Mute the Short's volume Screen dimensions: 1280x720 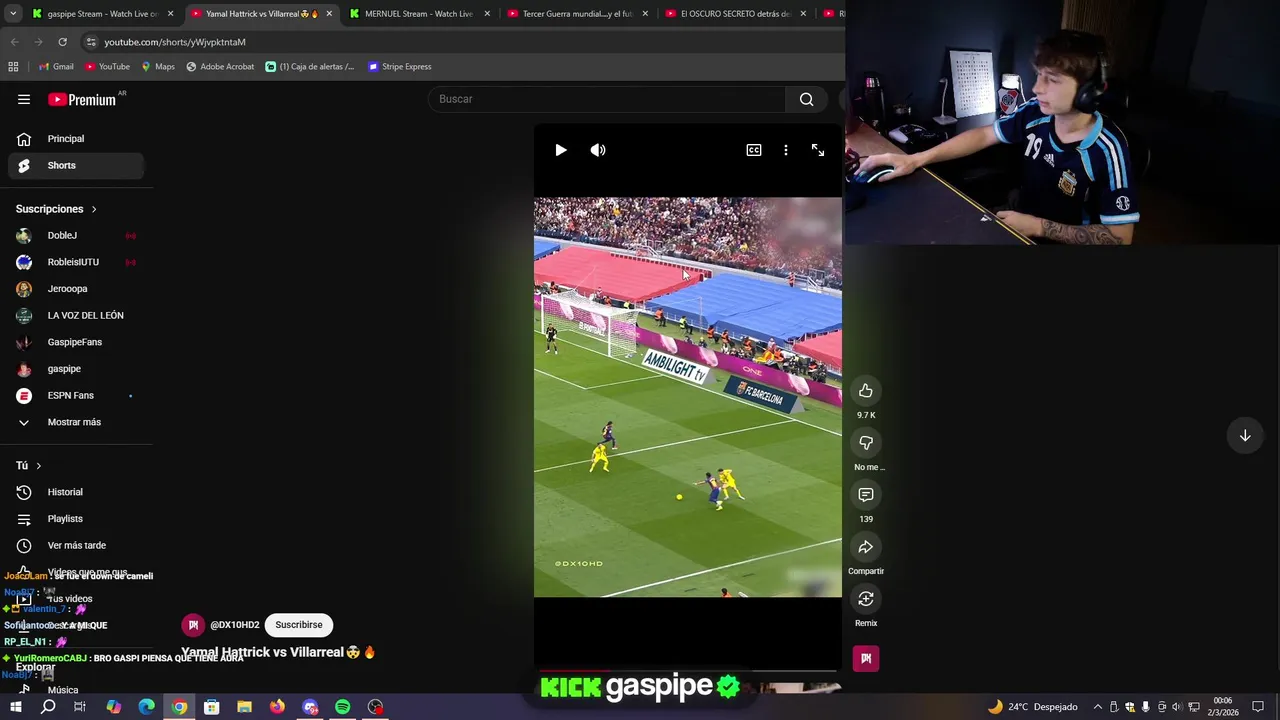598,150
